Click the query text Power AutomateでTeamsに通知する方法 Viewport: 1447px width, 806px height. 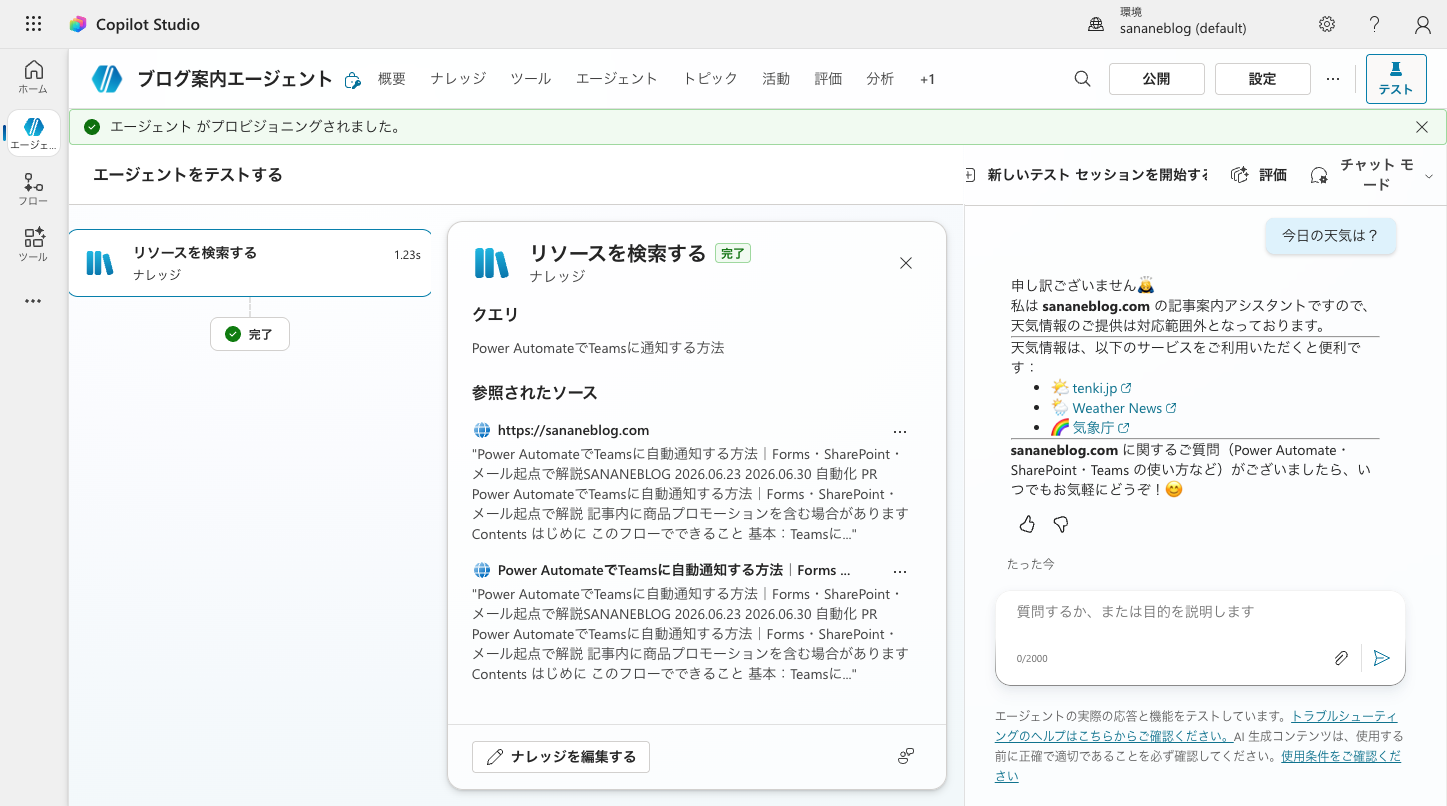(x=598, y=349)
